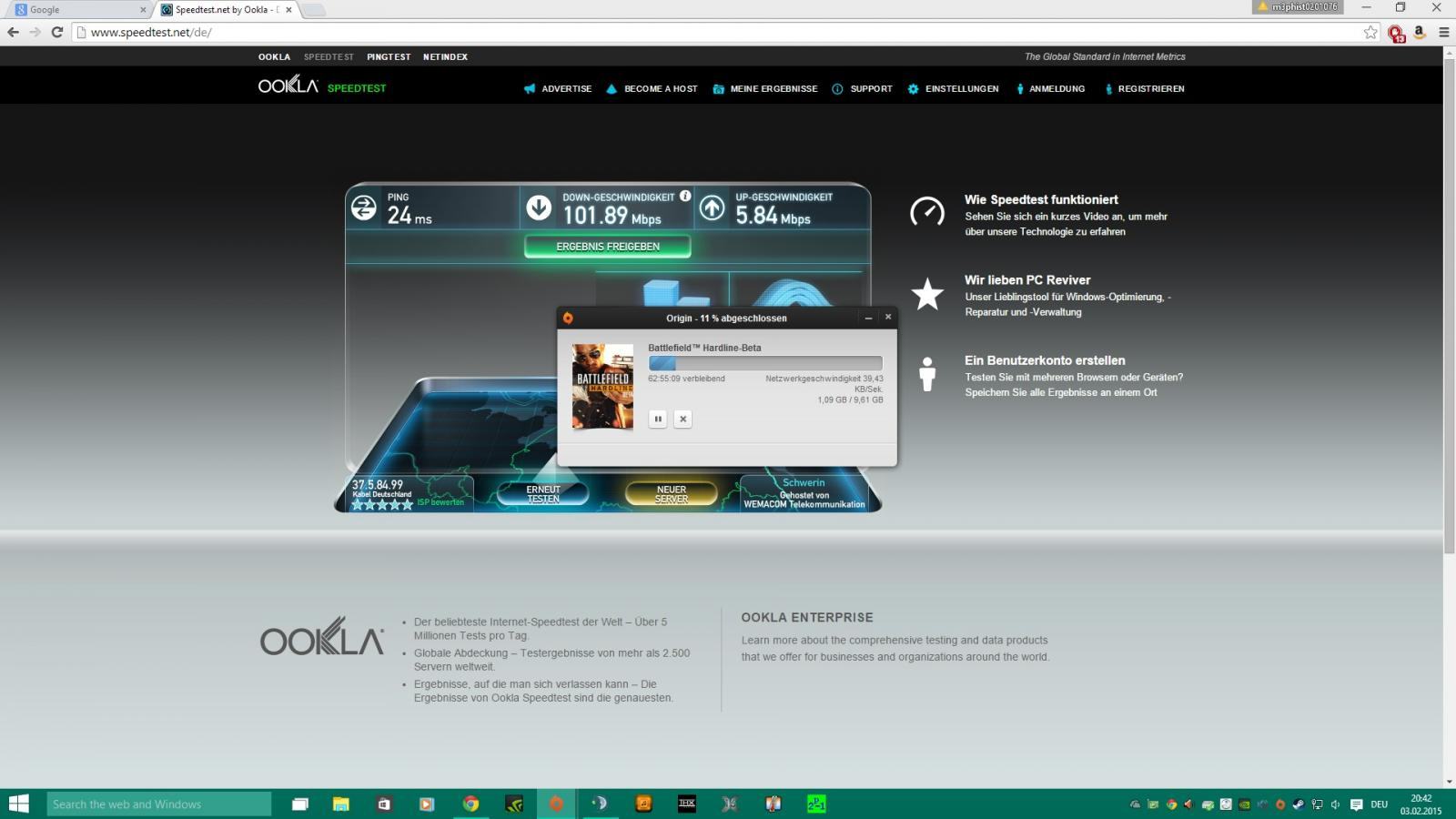
Task: Click the DEU language indicator
Action: click(1380, 804)
